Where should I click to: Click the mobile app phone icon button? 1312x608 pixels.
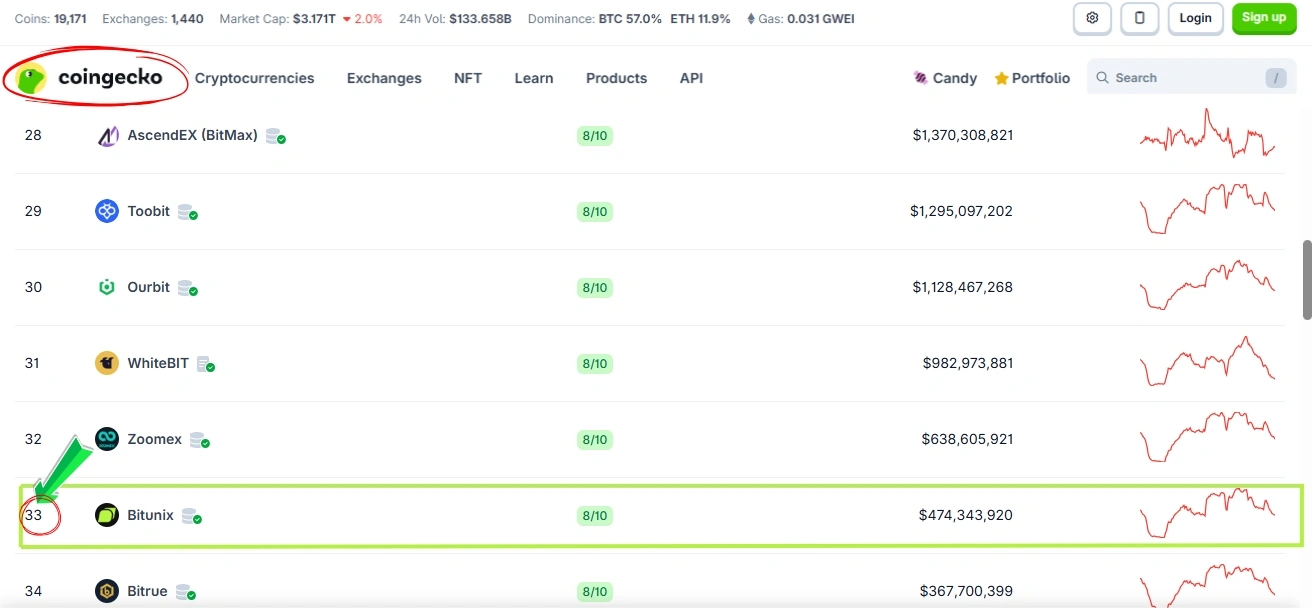pyautogui.click(x=1139, y=18)
